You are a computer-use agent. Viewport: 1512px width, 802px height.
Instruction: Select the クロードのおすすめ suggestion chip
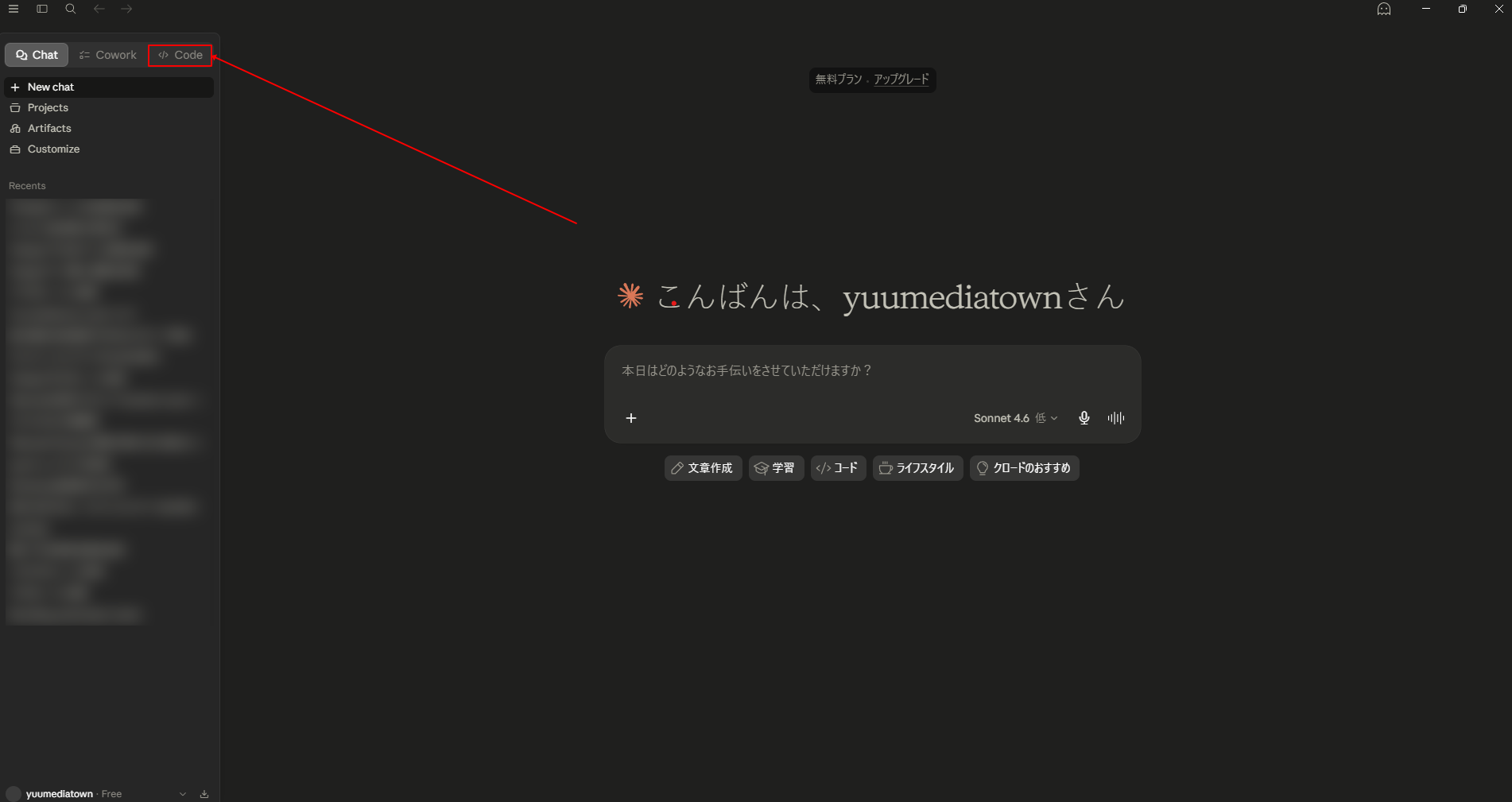click(x=1024, y=468)
